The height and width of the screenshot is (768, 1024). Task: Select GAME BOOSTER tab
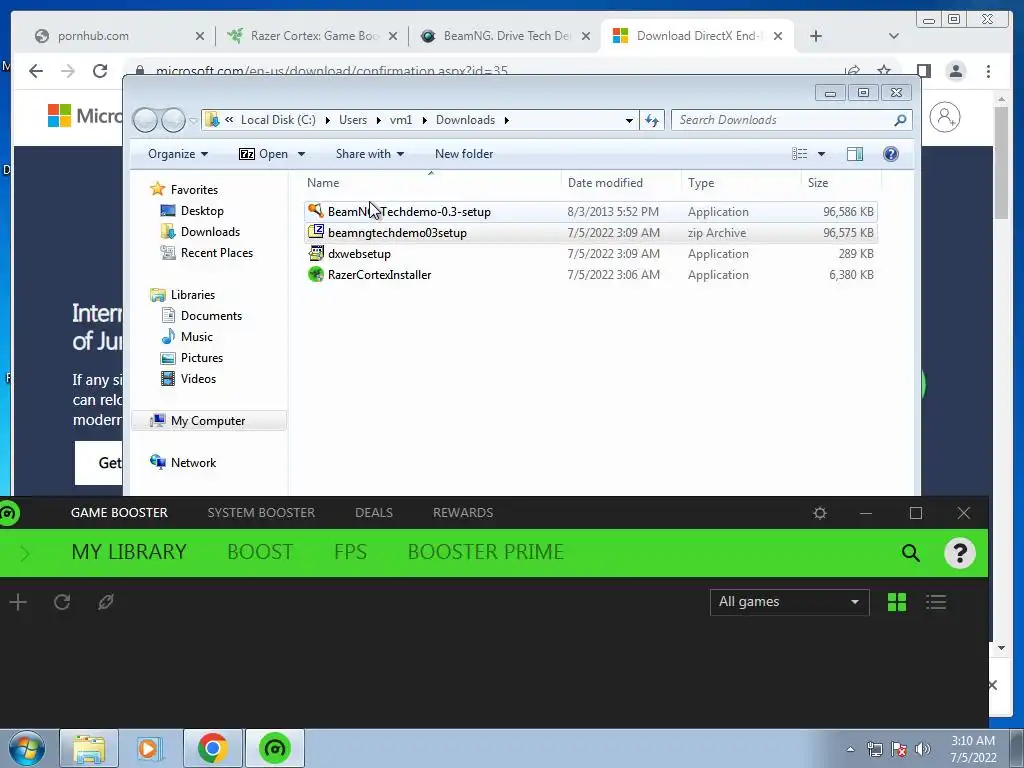(119, 513)
